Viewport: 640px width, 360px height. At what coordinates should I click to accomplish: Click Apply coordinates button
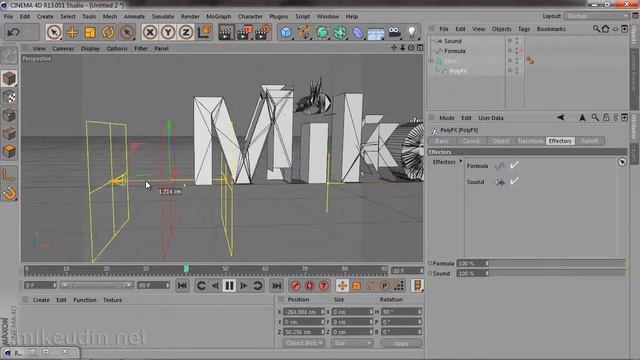tap(401, 343)
